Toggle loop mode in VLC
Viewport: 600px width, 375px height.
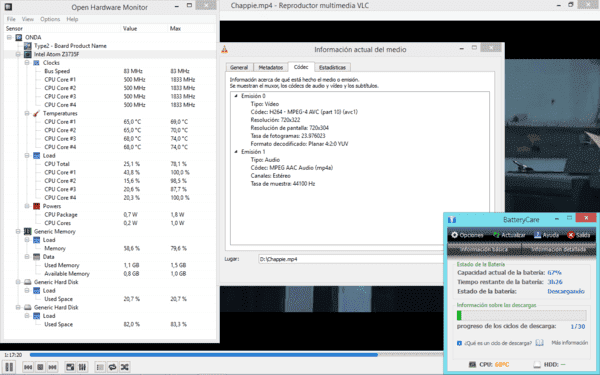coord(112,367)
